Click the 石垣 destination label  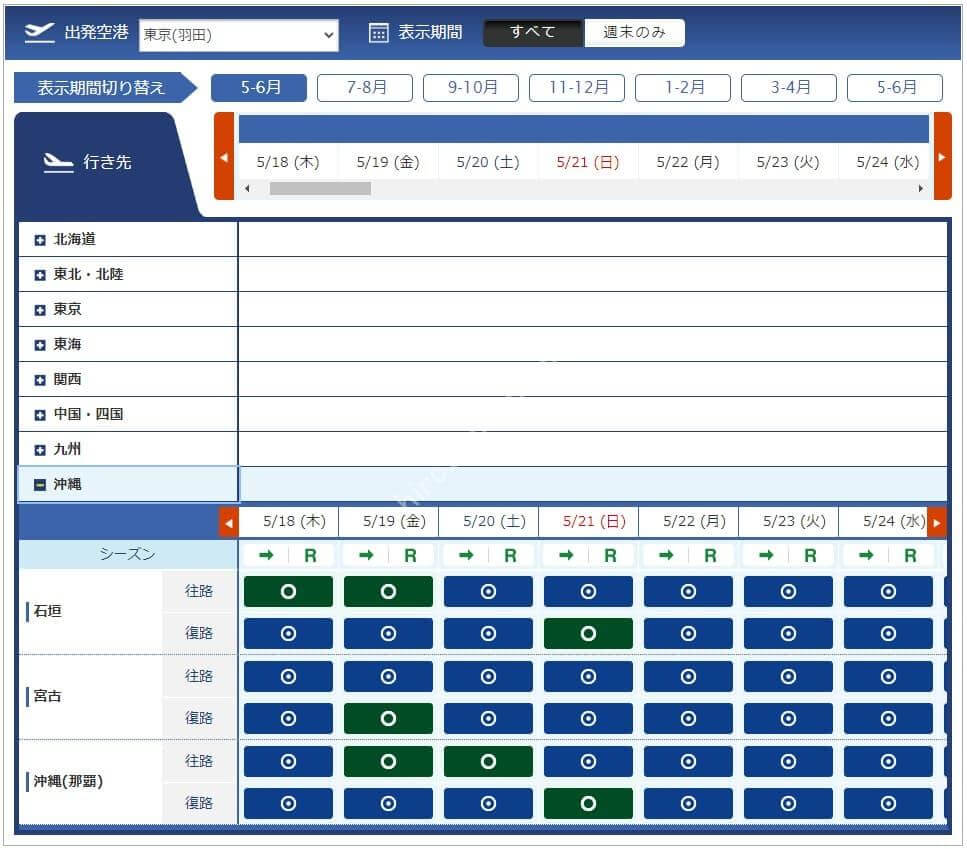tap(47, 611)
